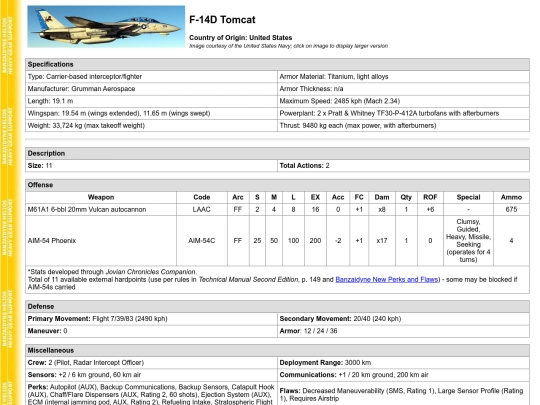
Task: Select the M61A1 6-bbl 20mm Vulcan autocannon row
Action: click(x=277, y=209)
